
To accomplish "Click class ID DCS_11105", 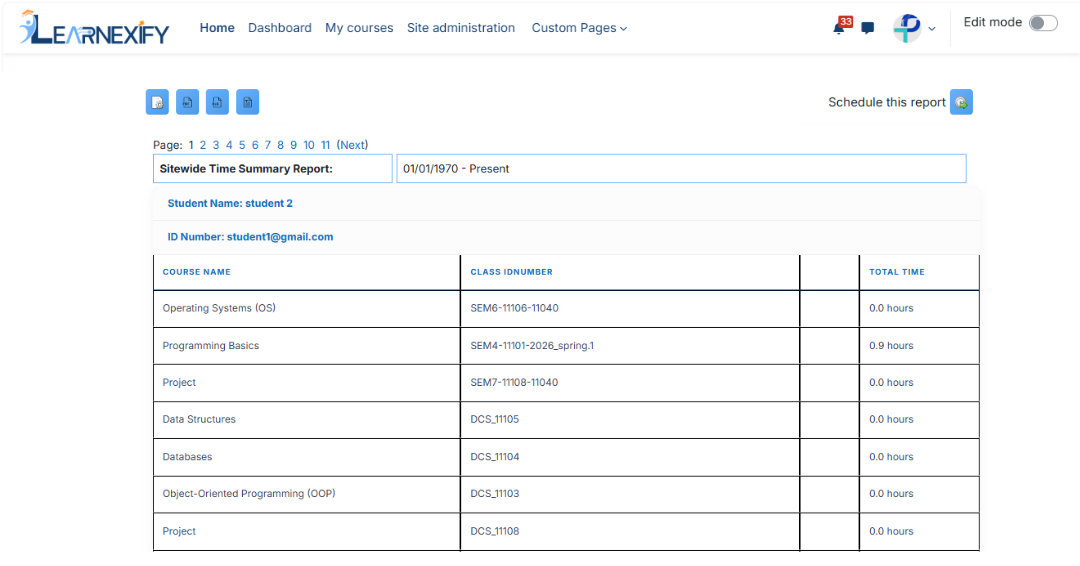I will [495, 419].
